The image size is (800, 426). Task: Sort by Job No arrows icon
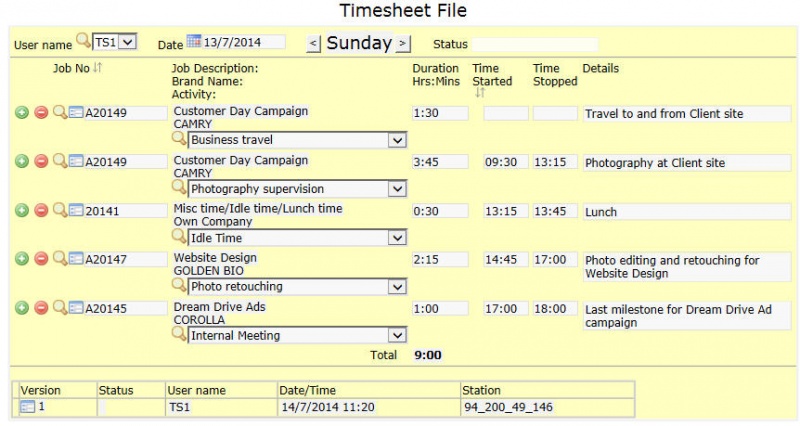point(97,67)
